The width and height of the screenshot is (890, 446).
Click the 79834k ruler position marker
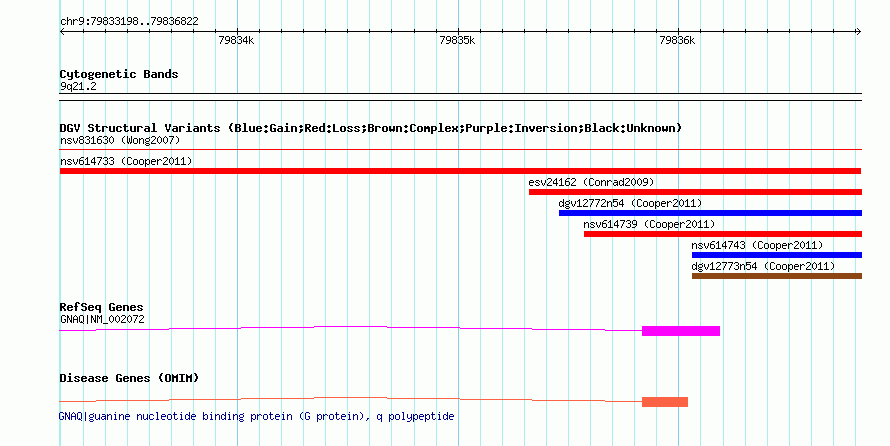237,40
